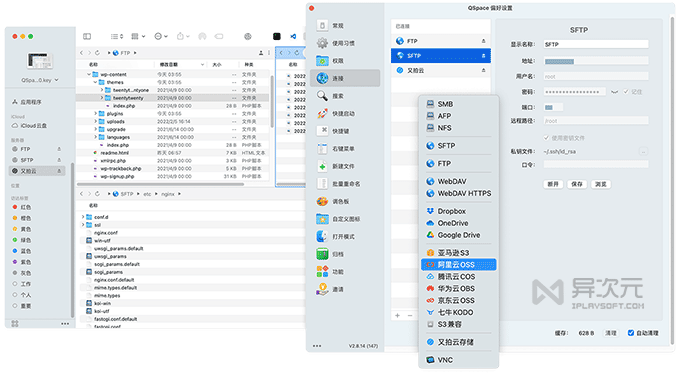Open the 权限 permissions preferences pane
This screenshot has width=680, height=383.
coord(345,61)
